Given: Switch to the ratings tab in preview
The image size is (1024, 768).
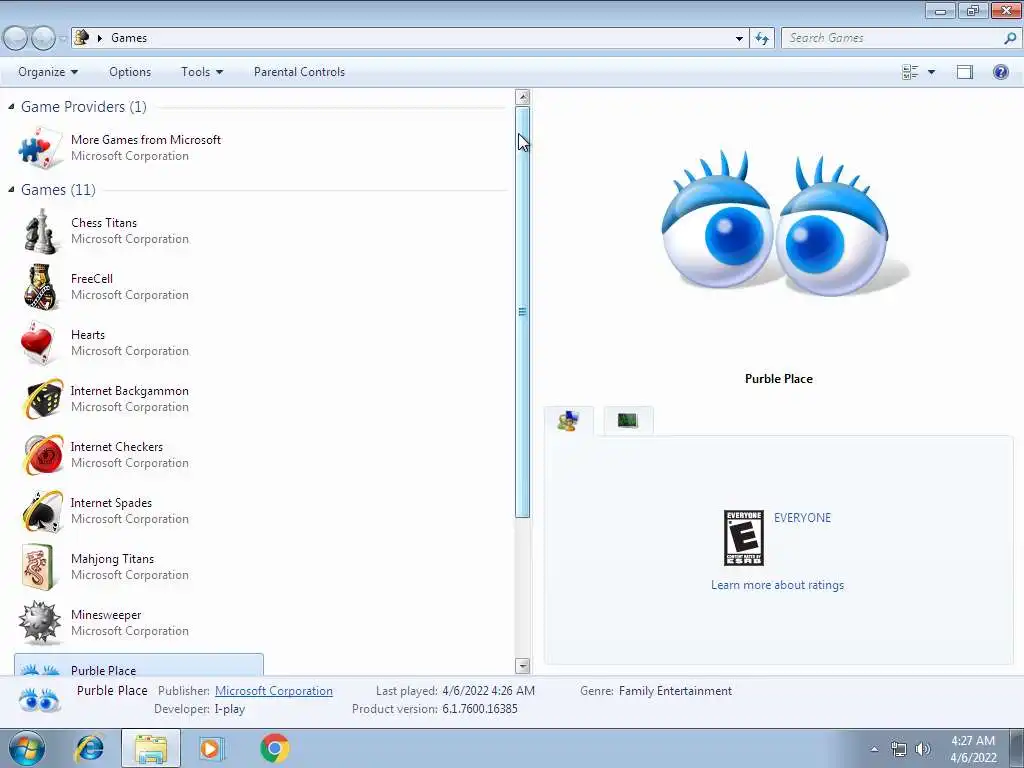Looking at the screenshot, I should tap(568, 421).
